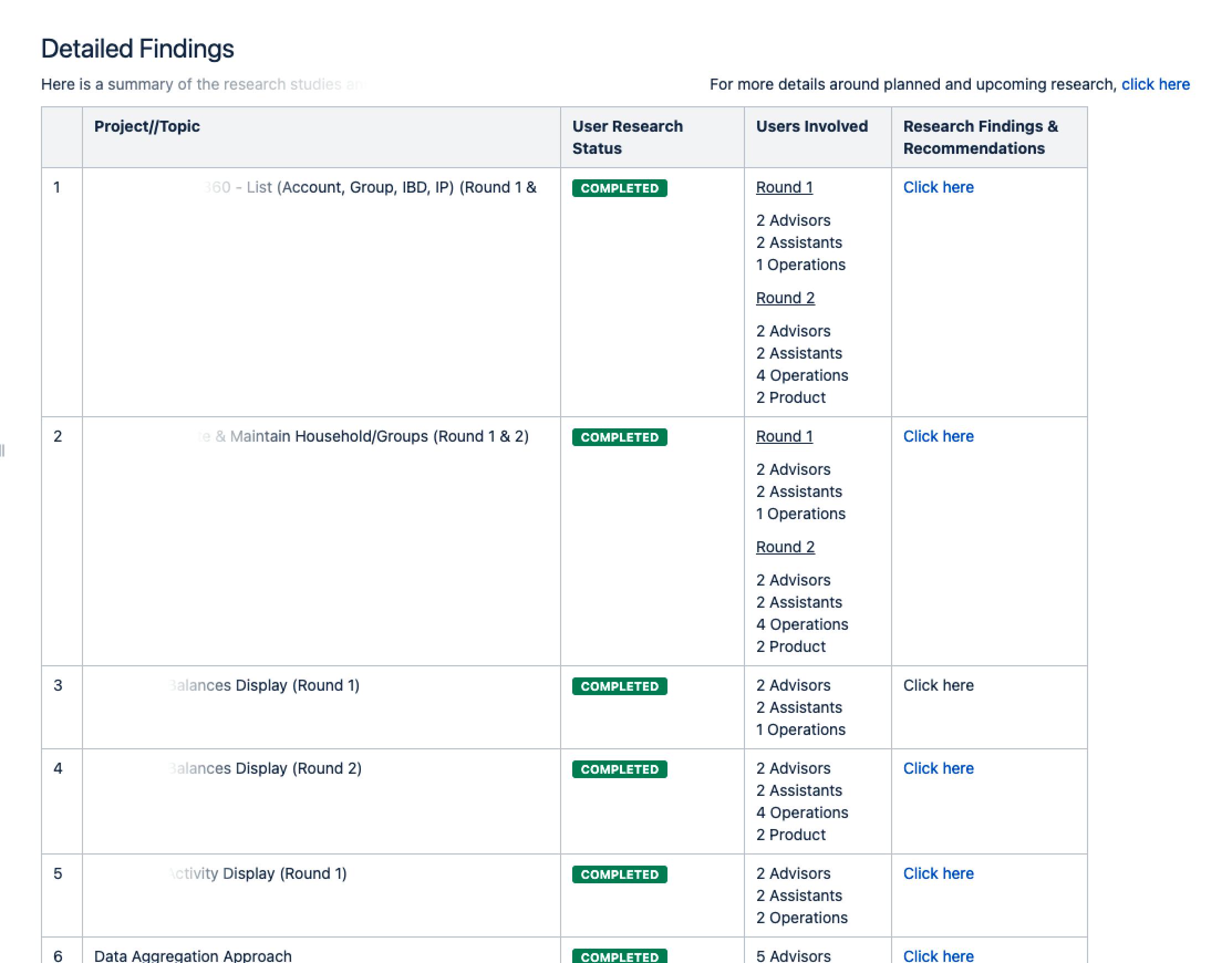Image resolution: width=1232 pixels, height=963 pixels.
Task: Click 'Round 2' label in row 2
Action: 785,547
